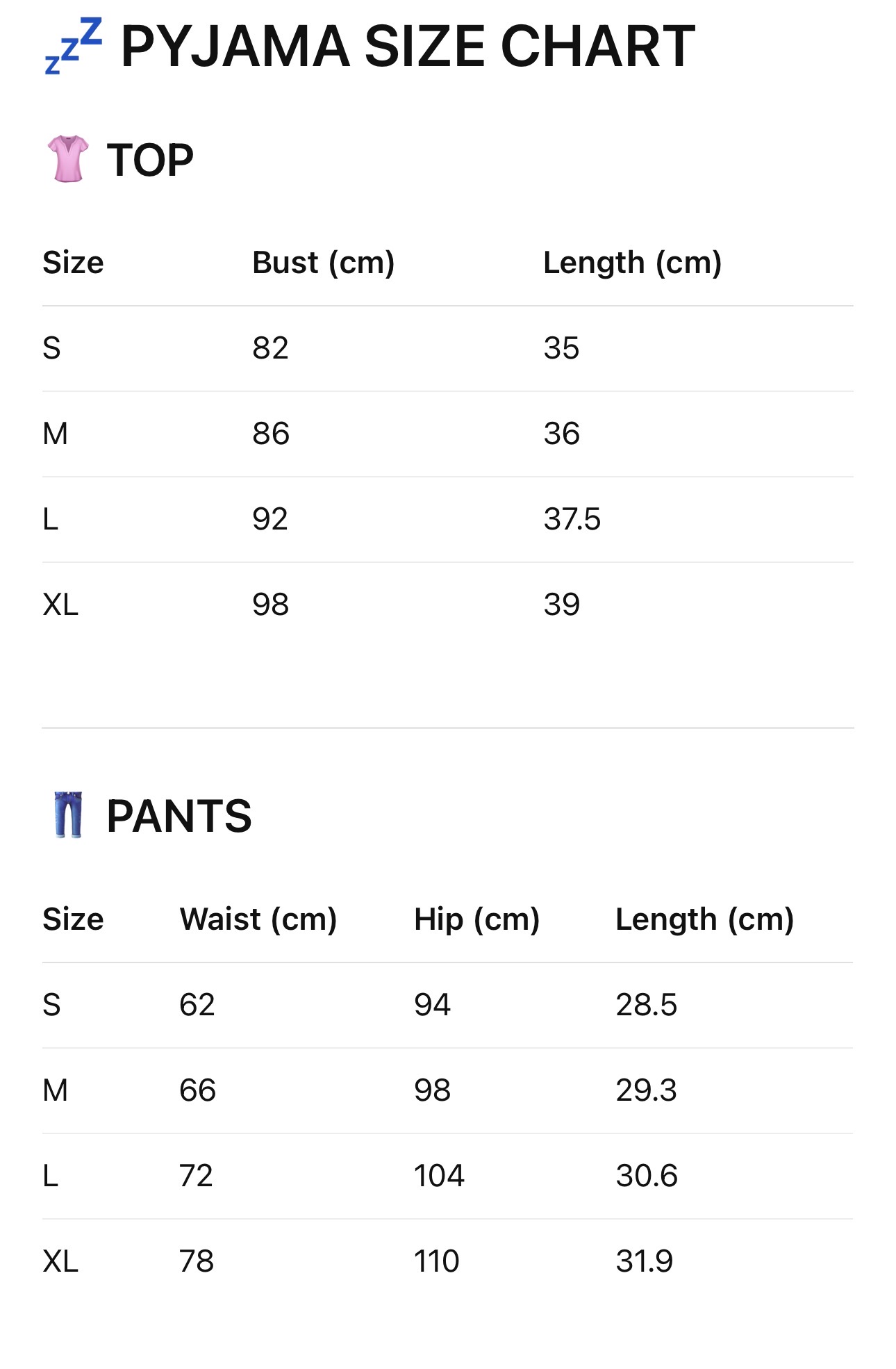This screenshot has width=896, height=1369.
Task: Click the blue Zzz sleep icon
Action: (x=73, y=47)
